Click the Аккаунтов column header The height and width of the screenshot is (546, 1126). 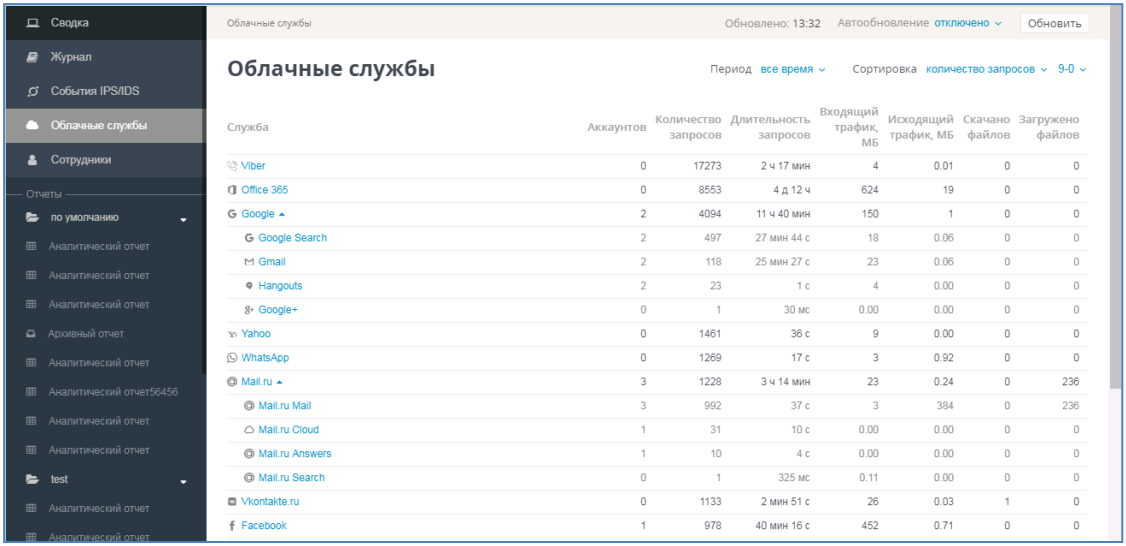[616, 127]
